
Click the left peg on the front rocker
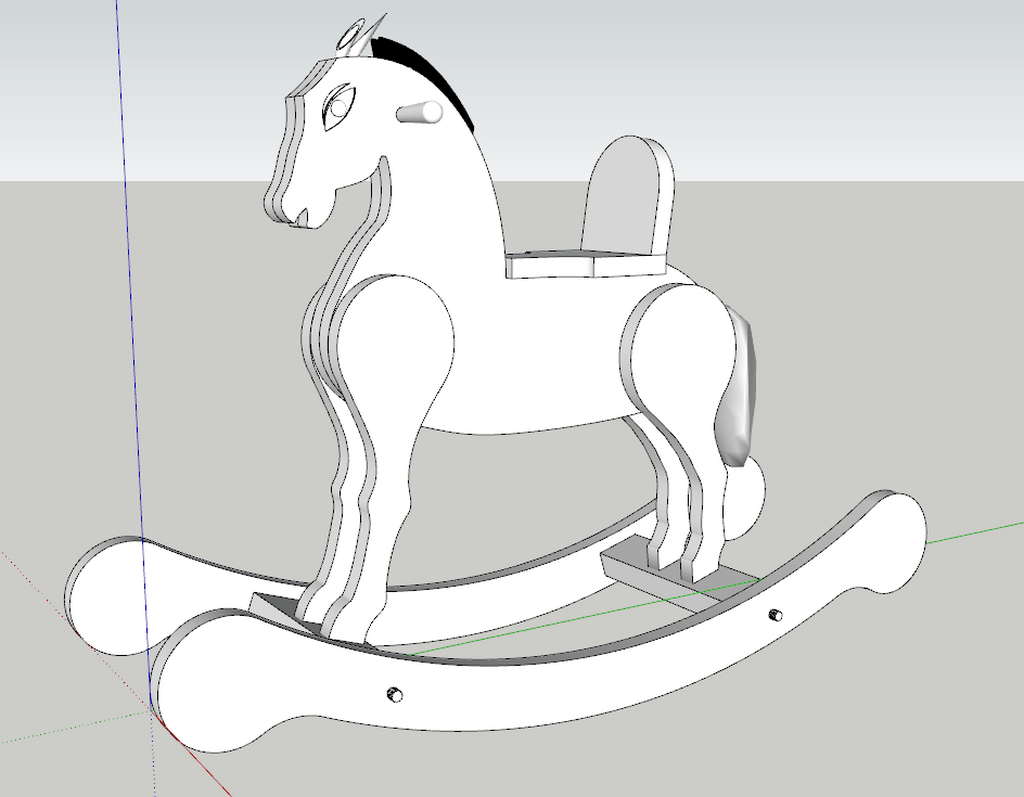[x=394, y=694]
